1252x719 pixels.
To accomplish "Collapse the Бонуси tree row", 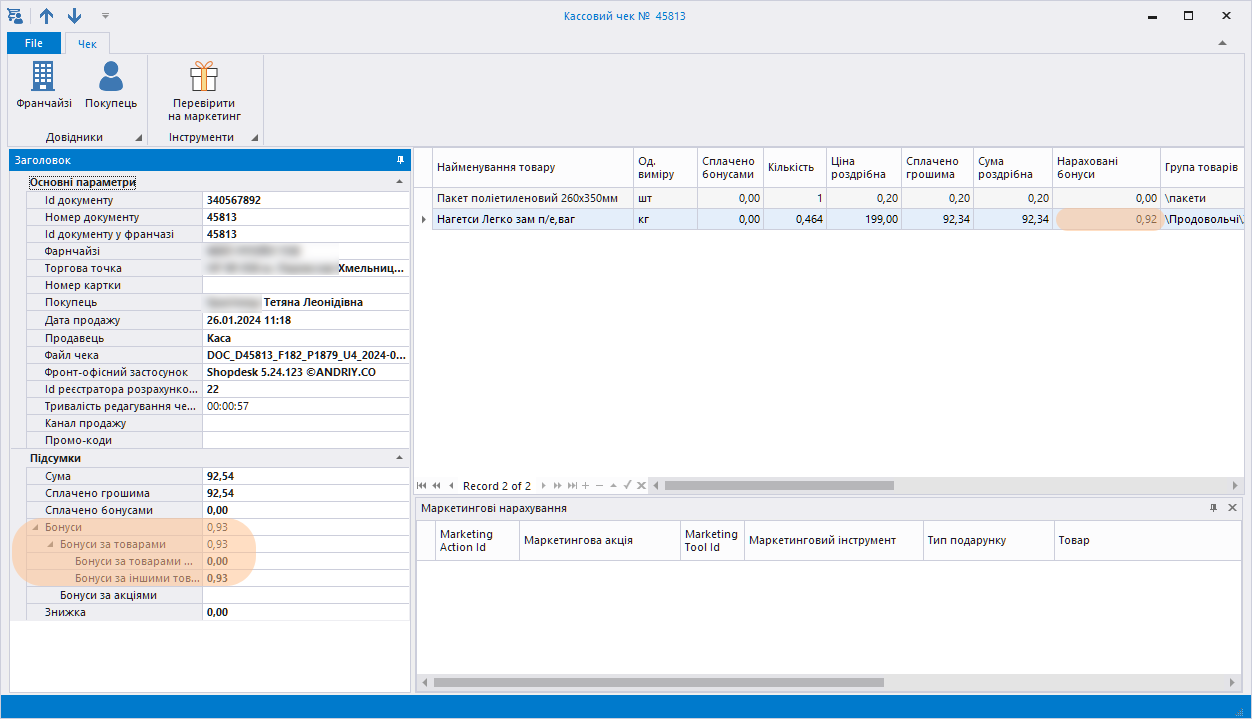I will click(36, 527).
